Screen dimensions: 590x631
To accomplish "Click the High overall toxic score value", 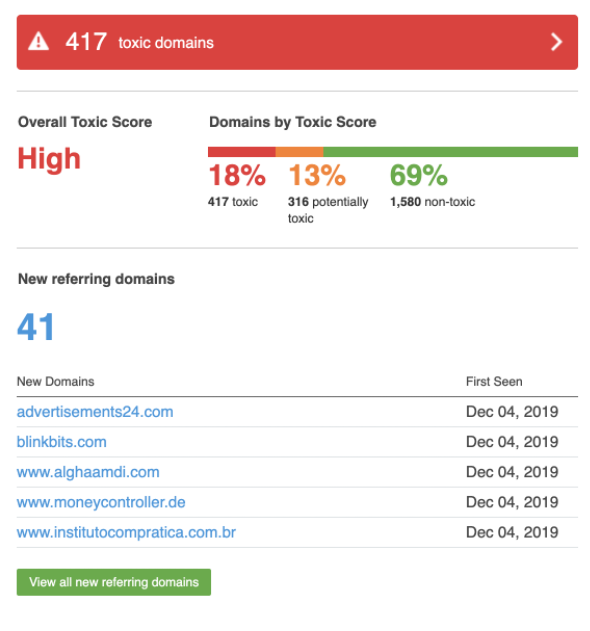I will [49, 159].
